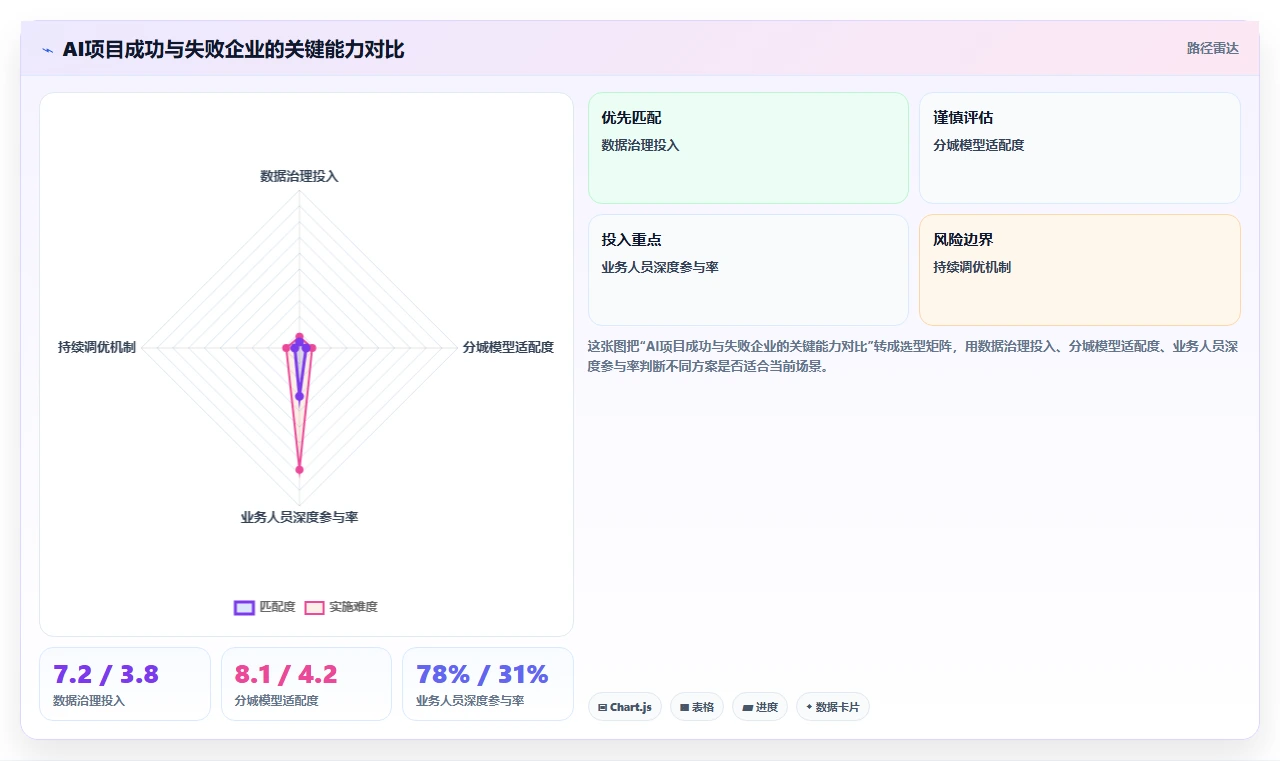Click 业务人员深度参与率 label under 78% / 31%

point(470,701)
